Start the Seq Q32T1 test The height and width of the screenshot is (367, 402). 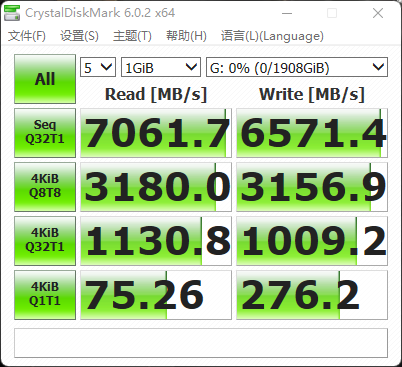45,133
